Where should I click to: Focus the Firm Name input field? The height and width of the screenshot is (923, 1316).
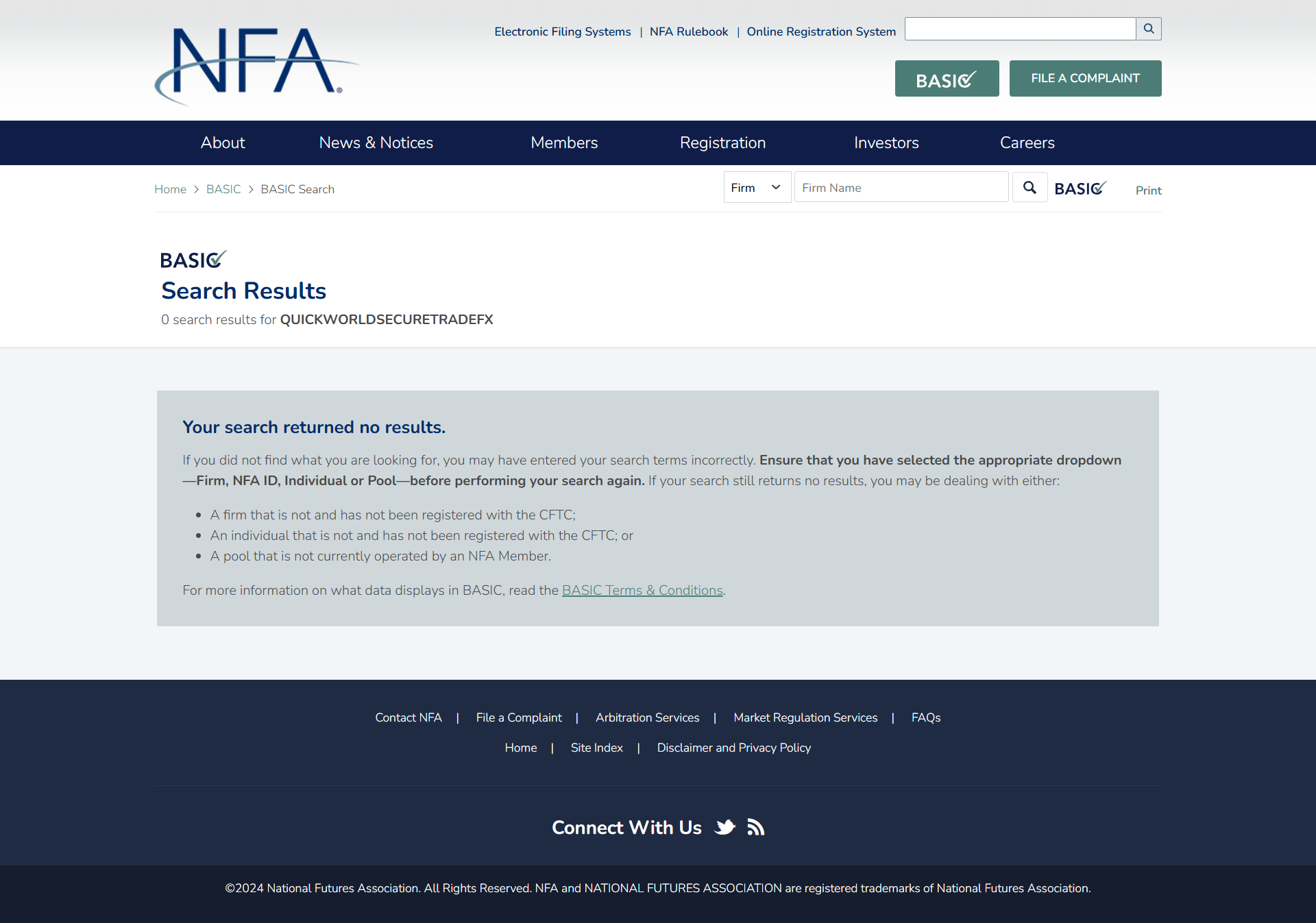[901, 188]
